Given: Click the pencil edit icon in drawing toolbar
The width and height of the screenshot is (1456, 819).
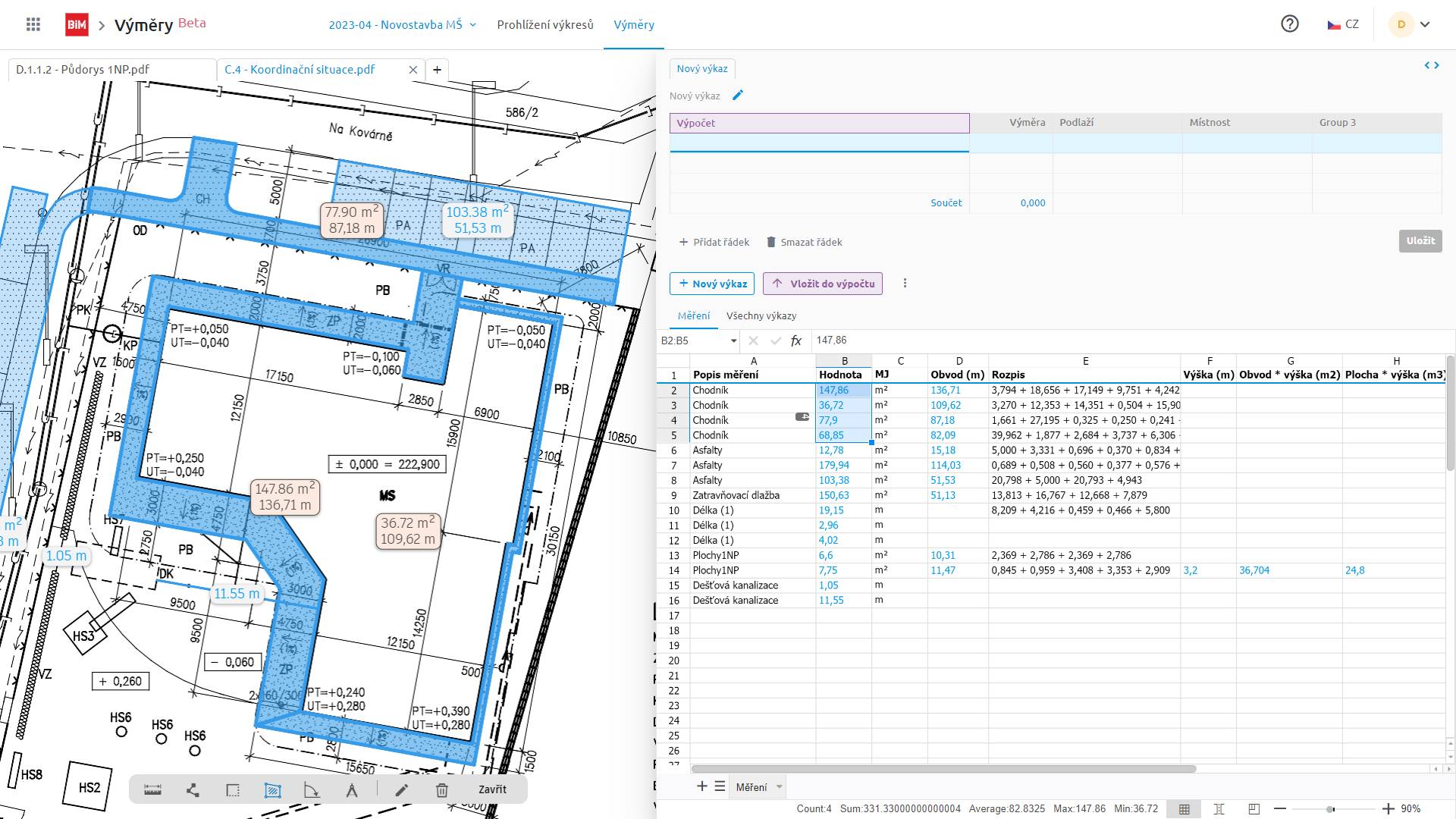Looking at the screenshot, I should coord(402,790).
